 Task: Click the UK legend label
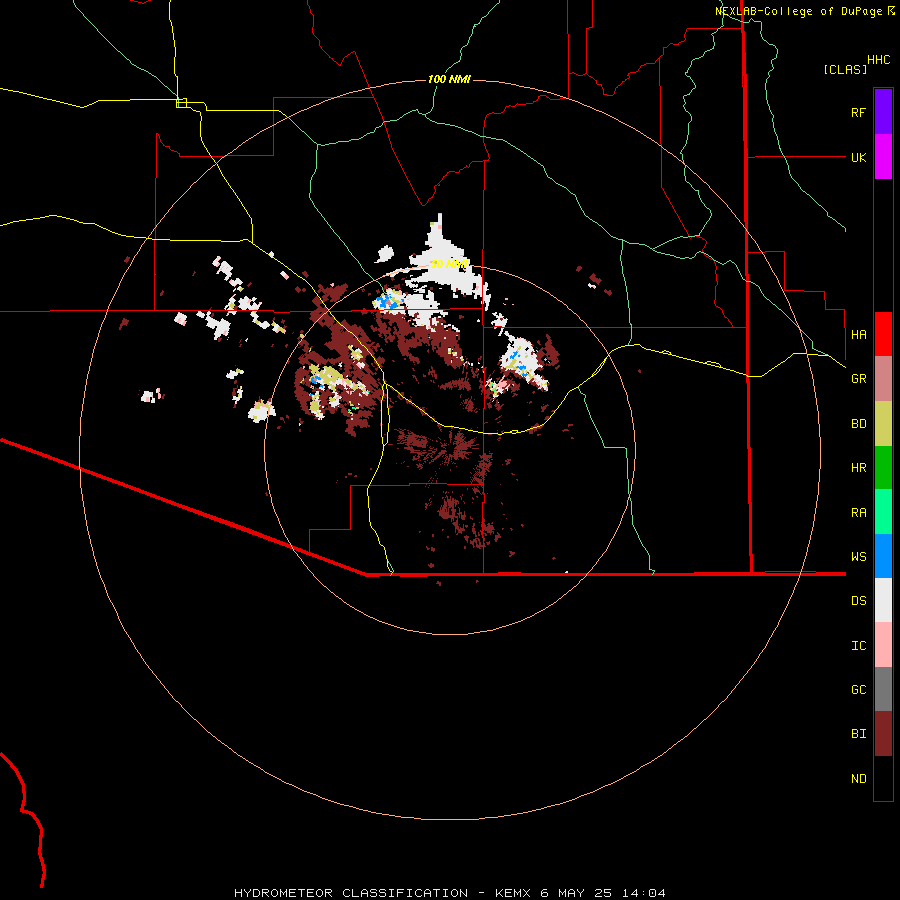pos(858,157)
